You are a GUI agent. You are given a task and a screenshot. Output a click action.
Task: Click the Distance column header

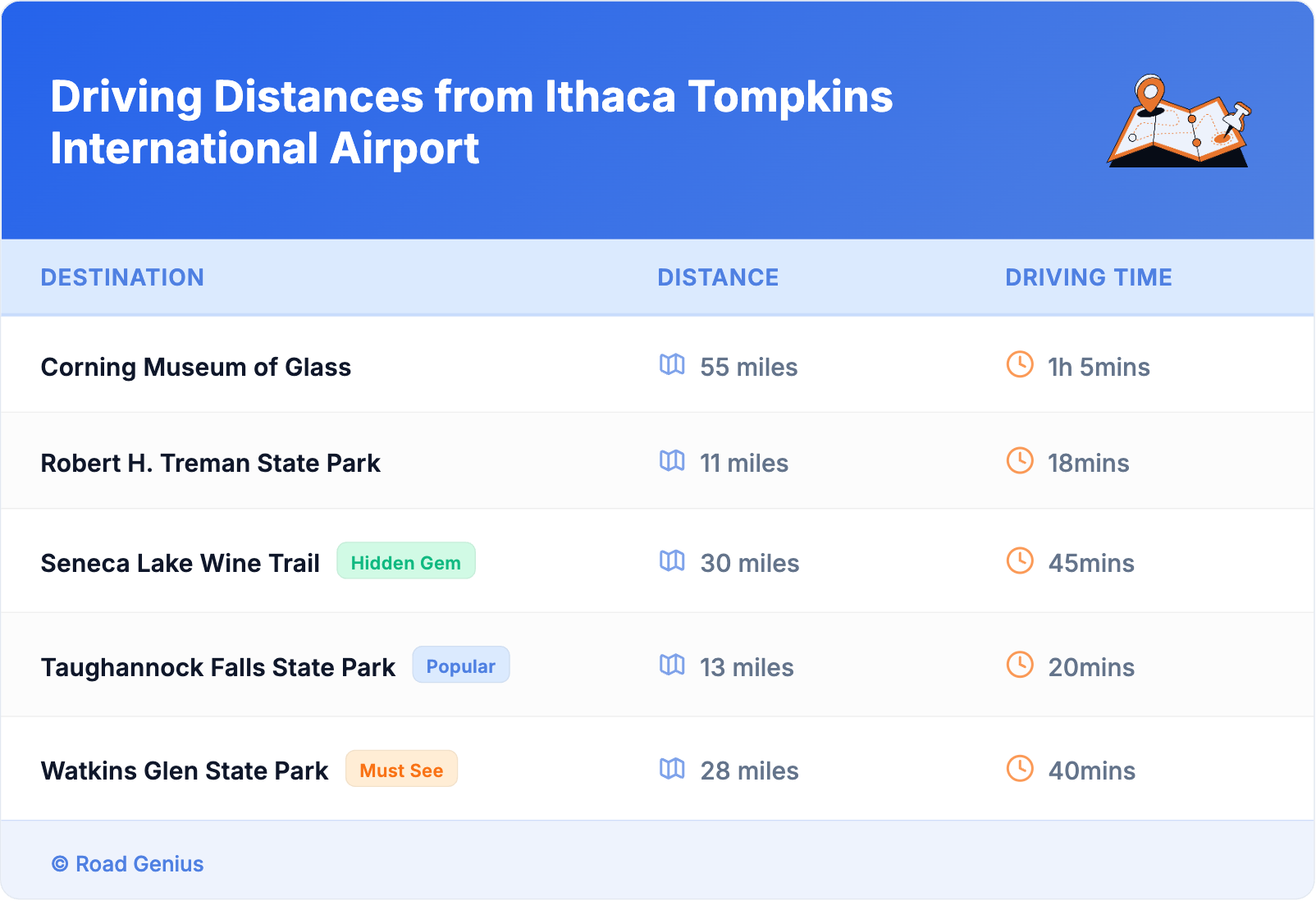tap(718, 277)
